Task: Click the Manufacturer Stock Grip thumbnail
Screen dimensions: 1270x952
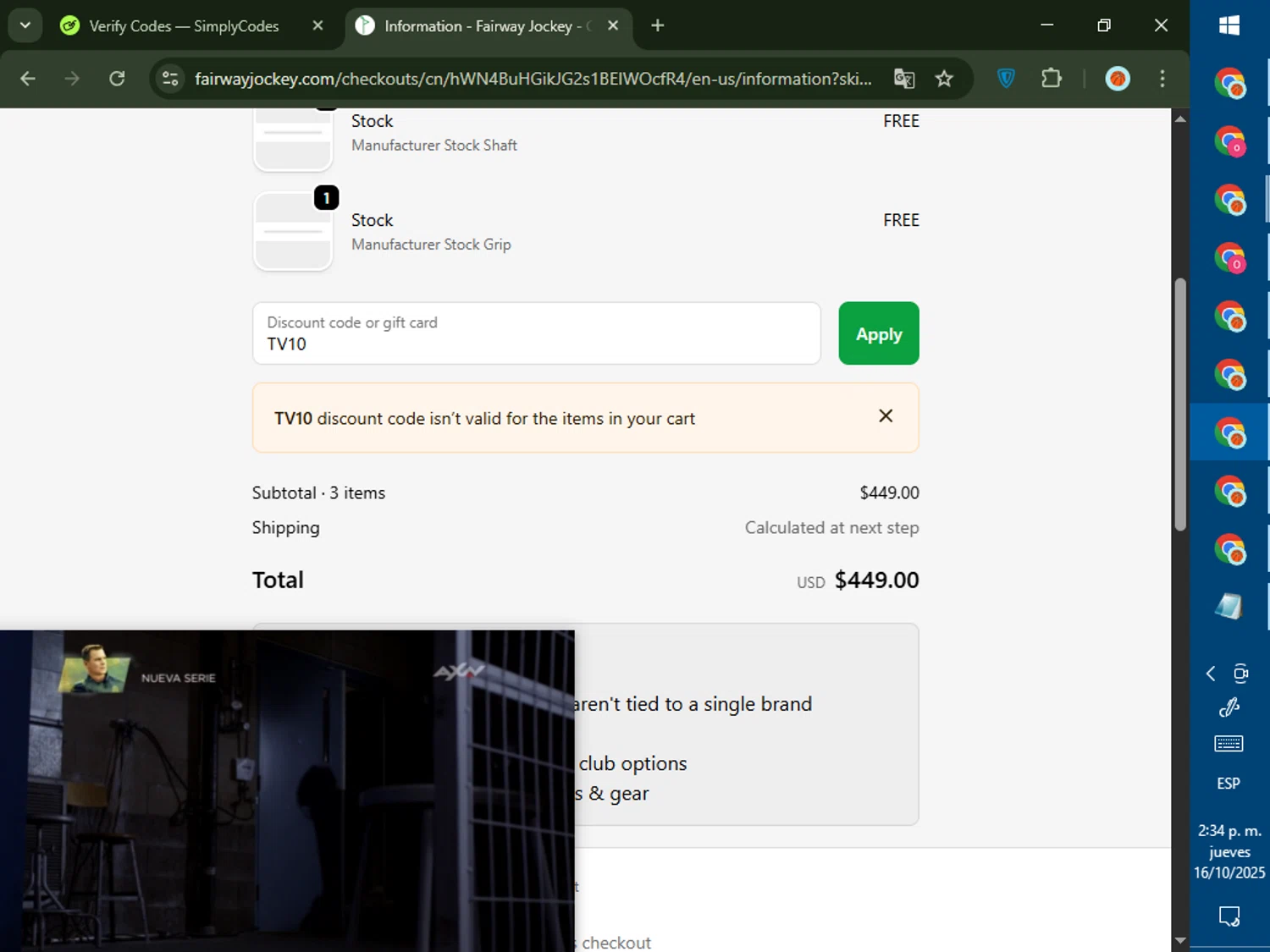Action: pyautogui.click(x=293, y=231)
